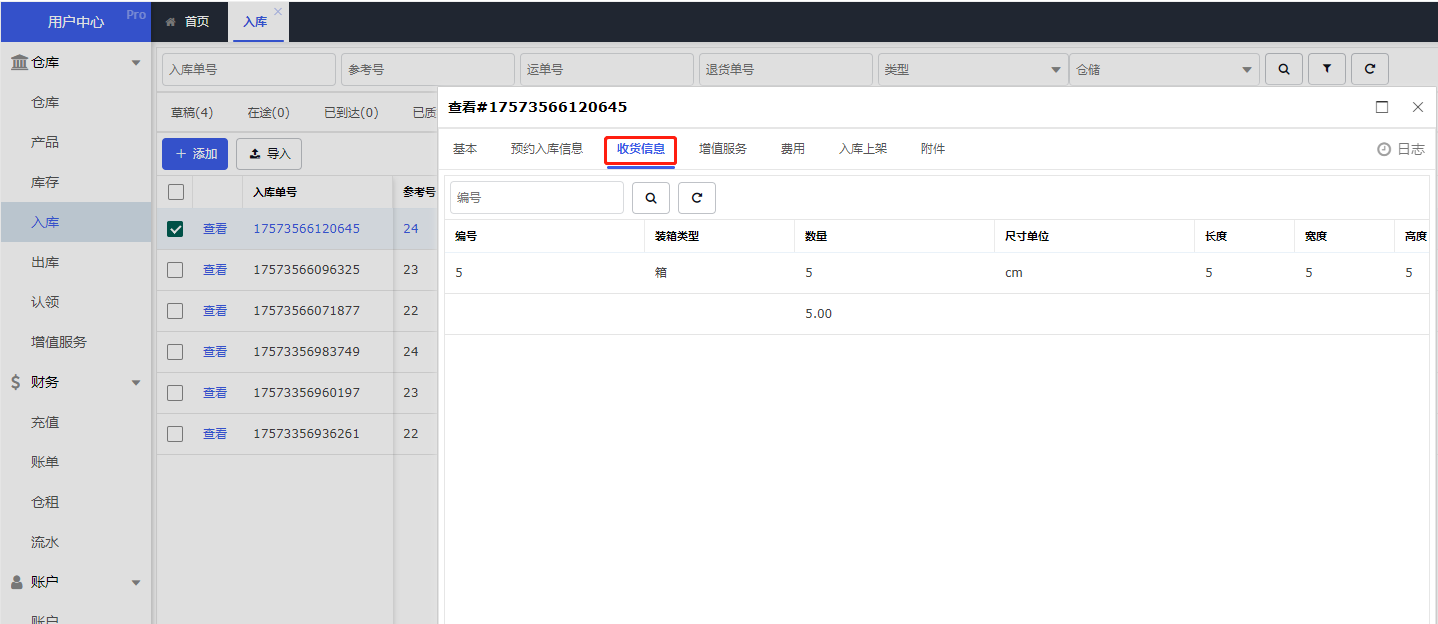Click the refresh icon in the top filter bar

tap(1370, 69)
